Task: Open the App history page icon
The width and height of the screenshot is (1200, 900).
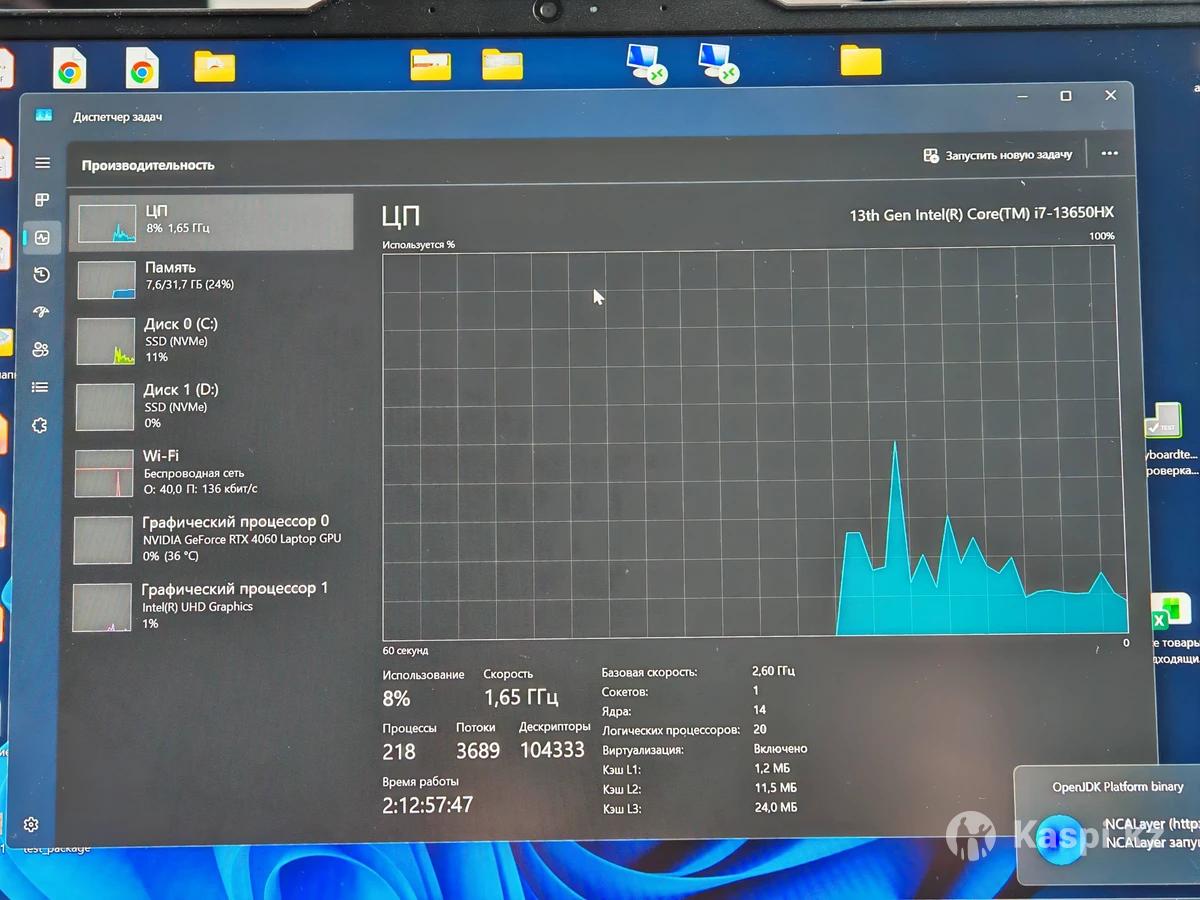Action: (x=42, y=275)
